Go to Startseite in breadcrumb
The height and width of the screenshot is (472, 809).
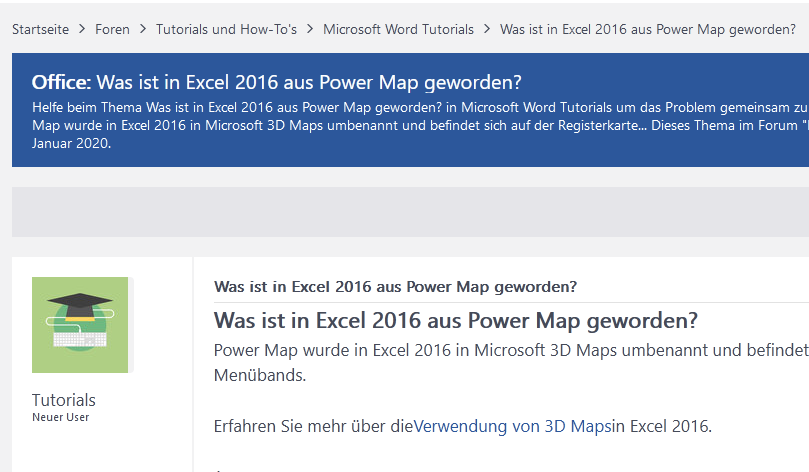pyautogui.click(x=40, y=29)
